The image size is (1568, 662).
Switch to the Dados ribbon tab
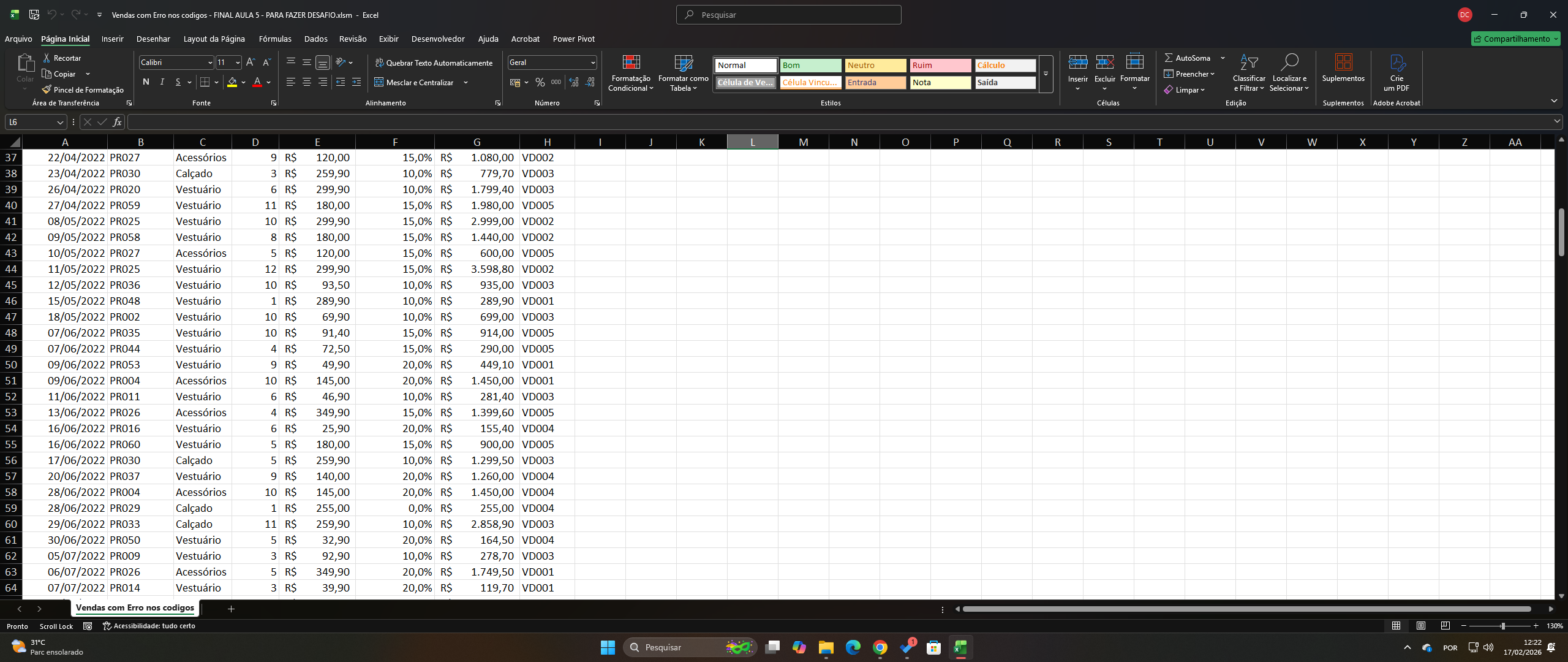coord(315,39)
